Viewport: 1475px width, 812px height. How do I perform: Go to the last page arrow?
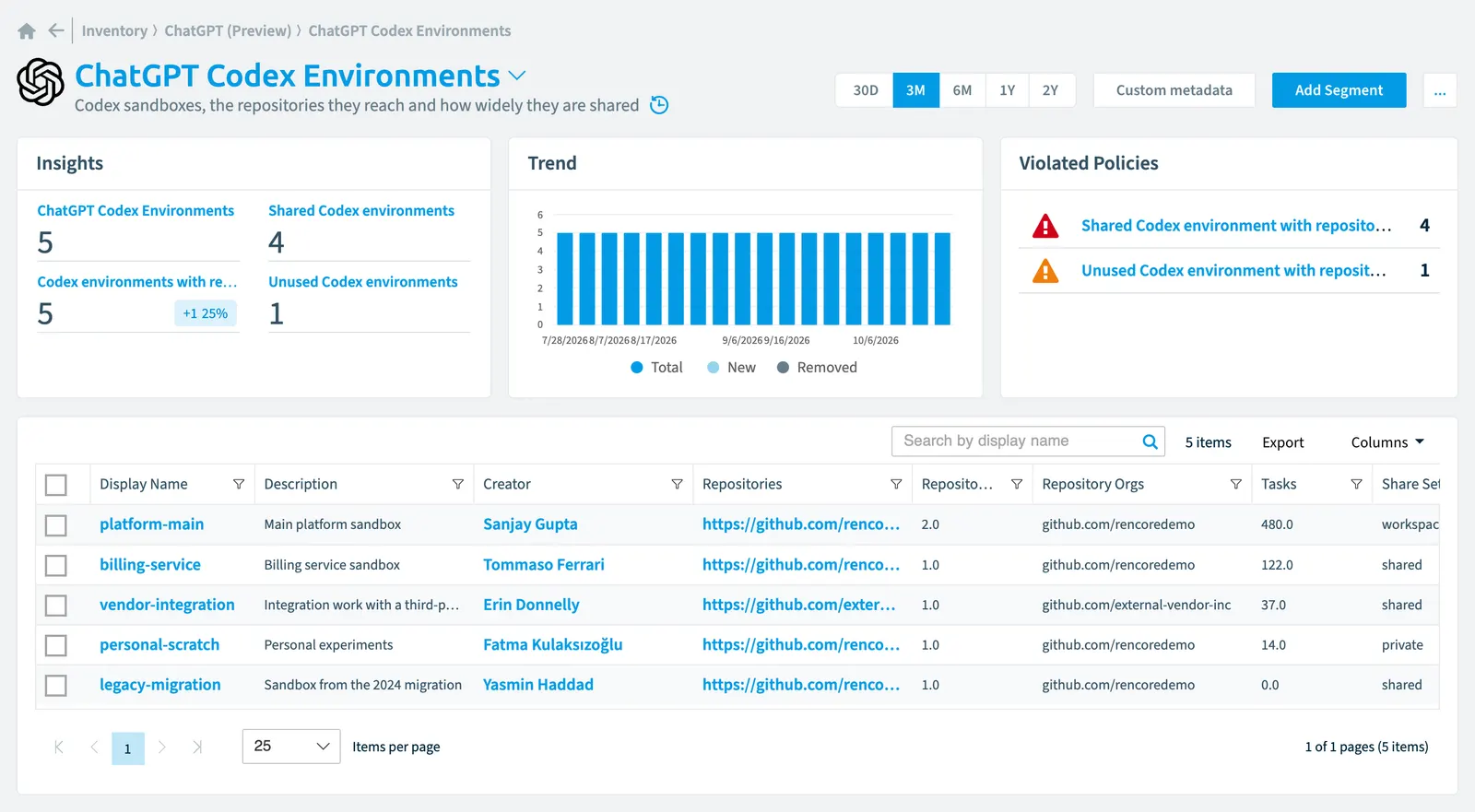click(x=197, y=747)
